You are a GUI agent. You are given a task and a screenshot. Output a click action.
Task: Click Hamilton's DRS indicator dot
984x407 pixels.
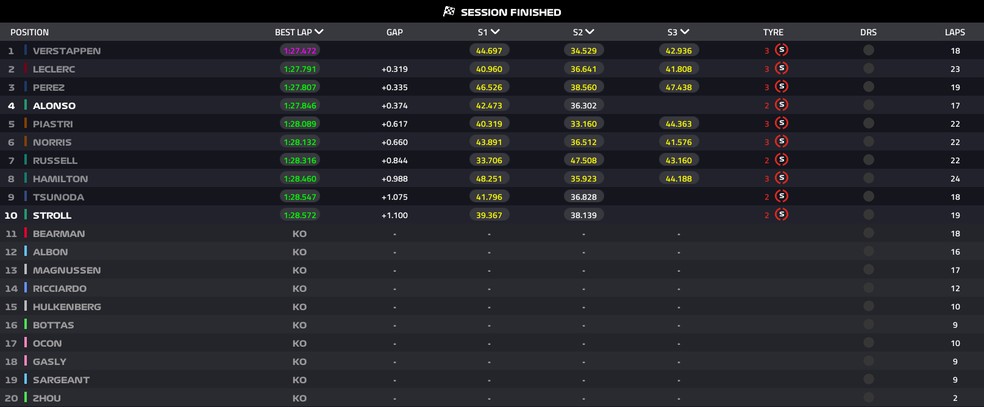[x=869, y=178]
